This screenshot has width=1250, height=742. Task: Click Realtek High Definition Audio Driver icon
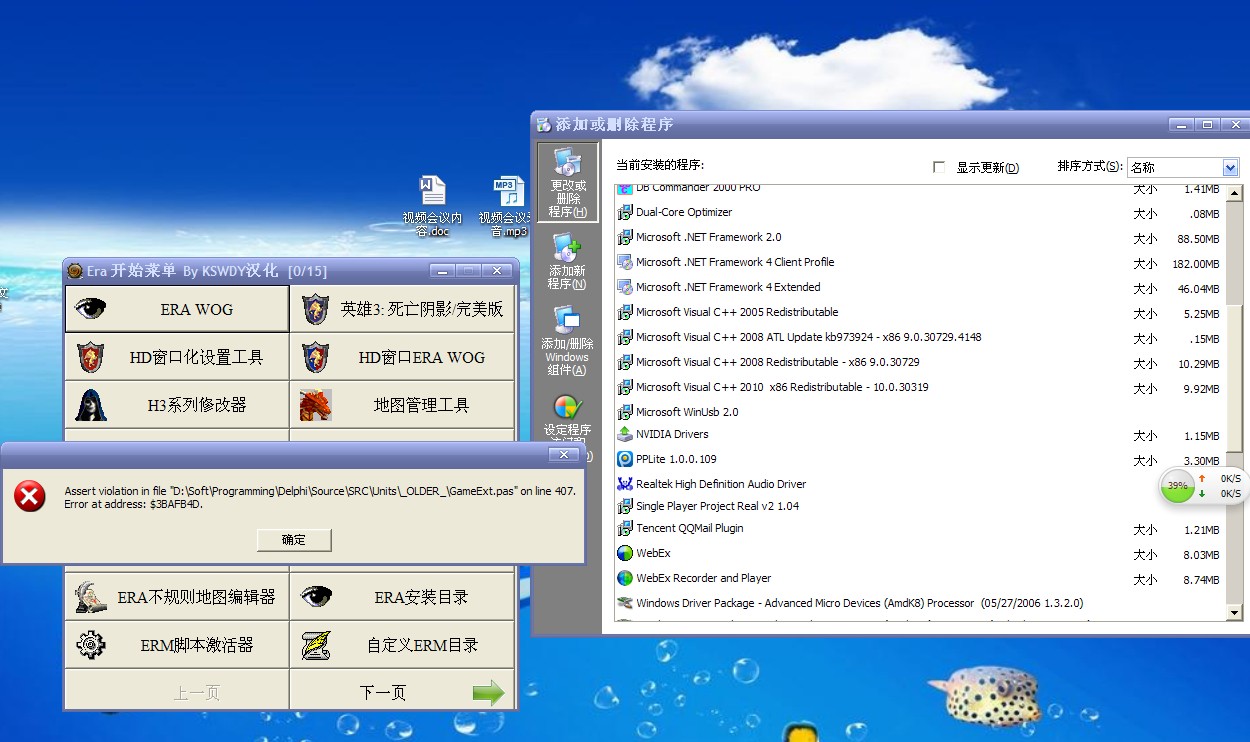(x=625, y=484)
